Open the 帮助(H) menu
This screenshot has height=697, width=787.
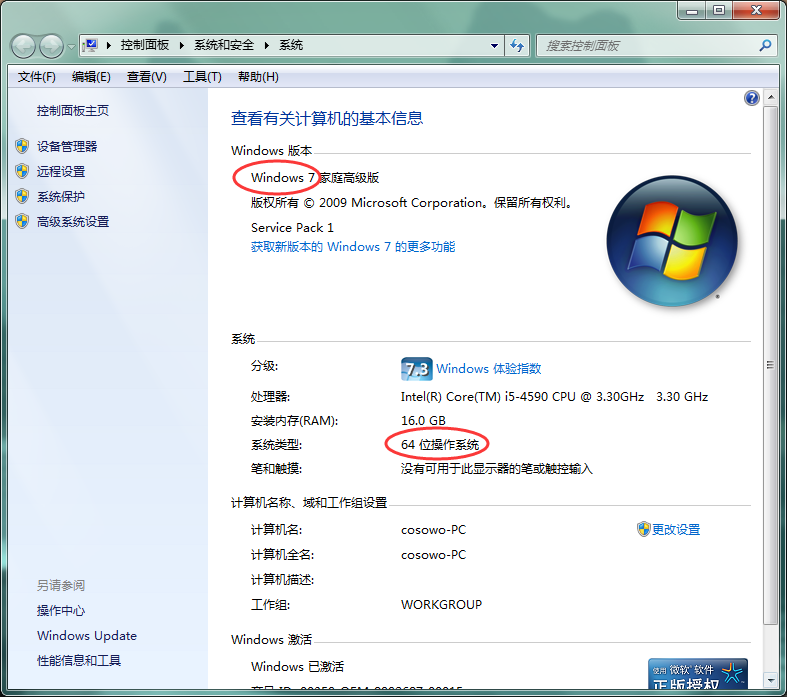[258, 77]
